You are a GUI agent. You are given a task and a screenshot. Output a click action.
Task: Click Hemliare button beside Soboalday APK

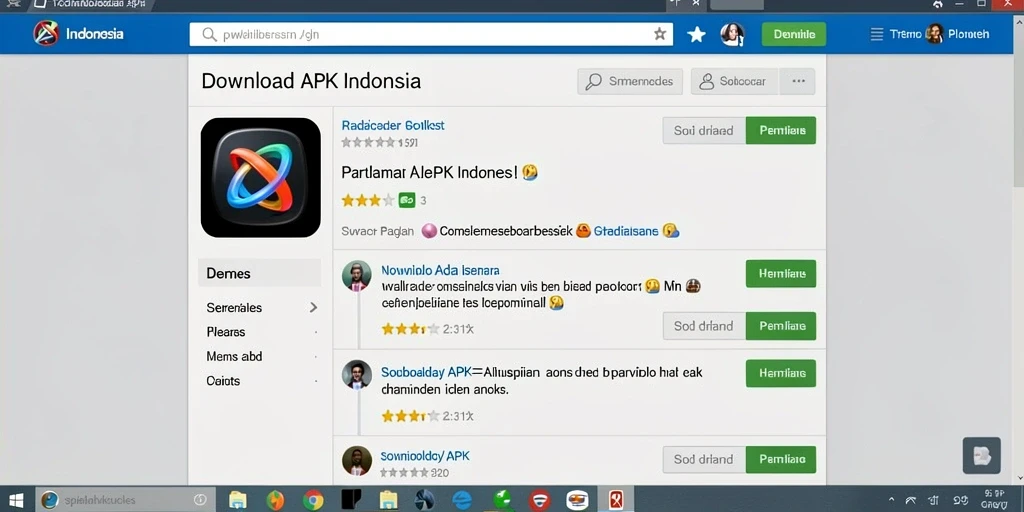[781, 373]
